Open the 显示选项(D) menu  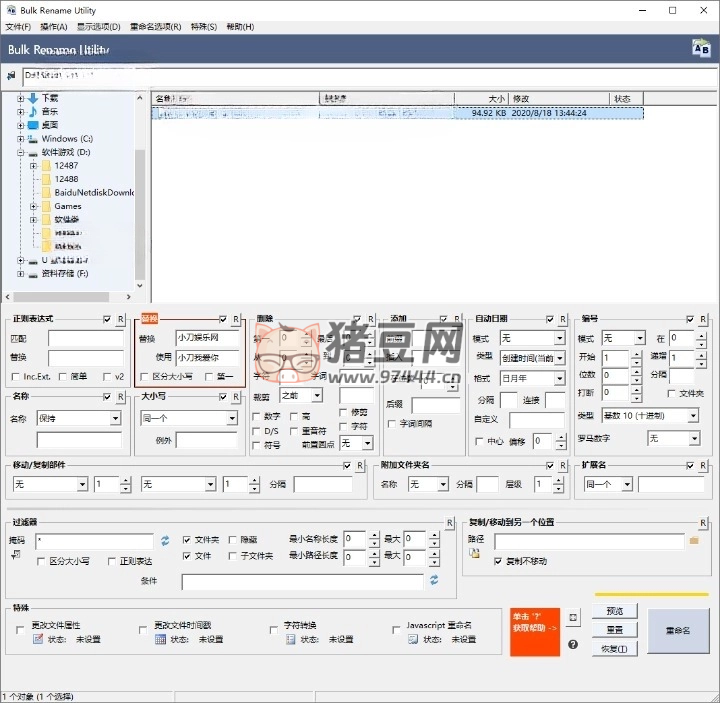click(98, 27)
